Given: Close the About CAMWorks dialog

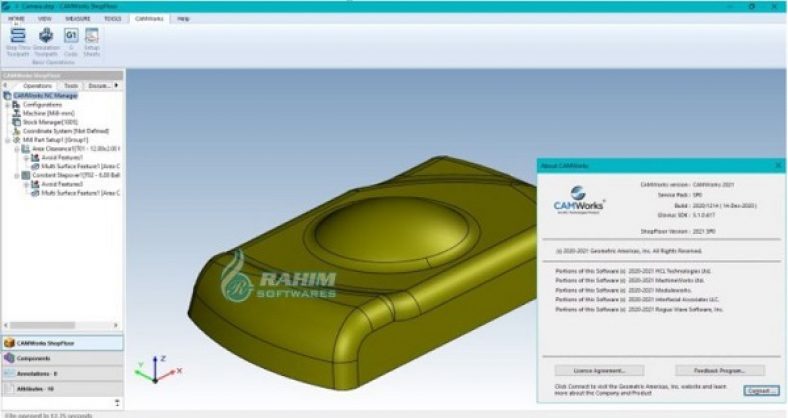Looking at the screenshot, I should click(x=778, y=165).
